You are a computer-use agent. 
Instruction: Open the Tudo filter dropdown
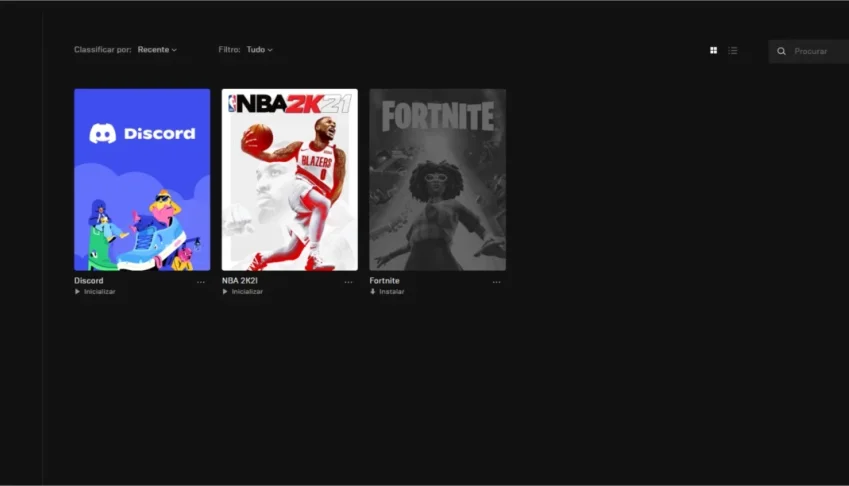(x=259, y=49)
